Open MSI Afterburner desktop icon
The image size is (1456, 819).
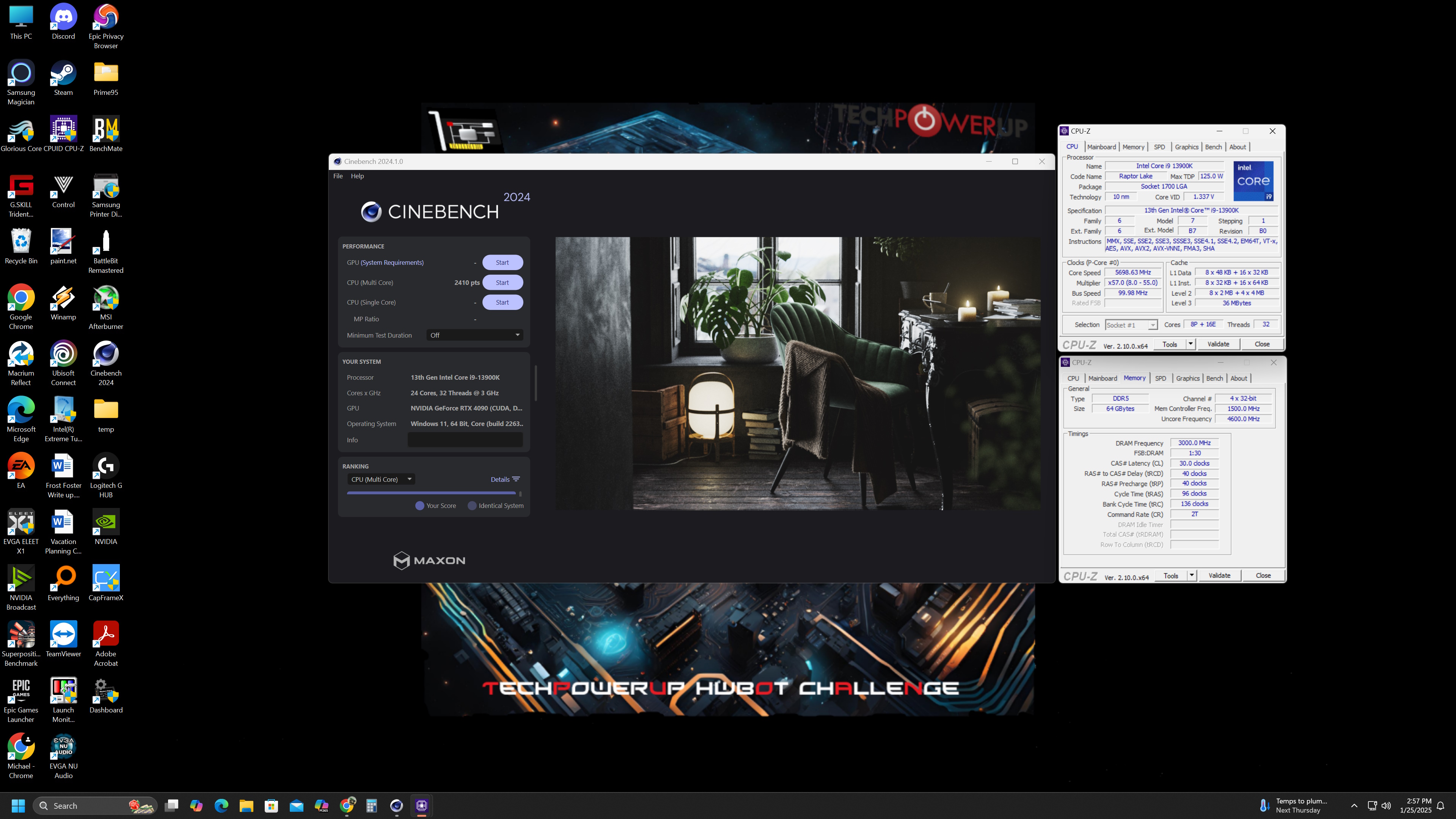pos(106,307)
